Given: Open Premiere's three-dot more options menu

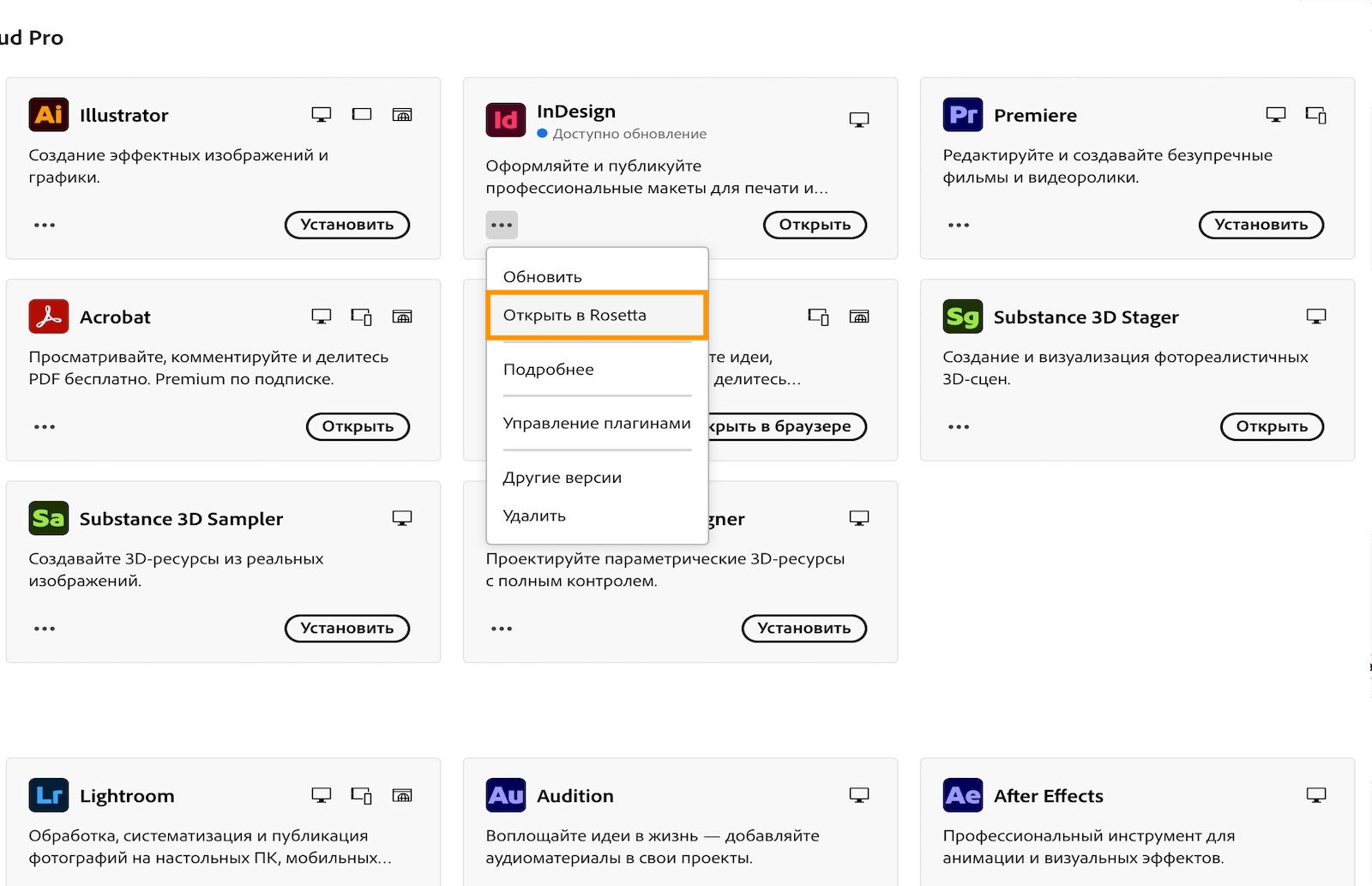Looking at the screenshot, I should (959, 225).
